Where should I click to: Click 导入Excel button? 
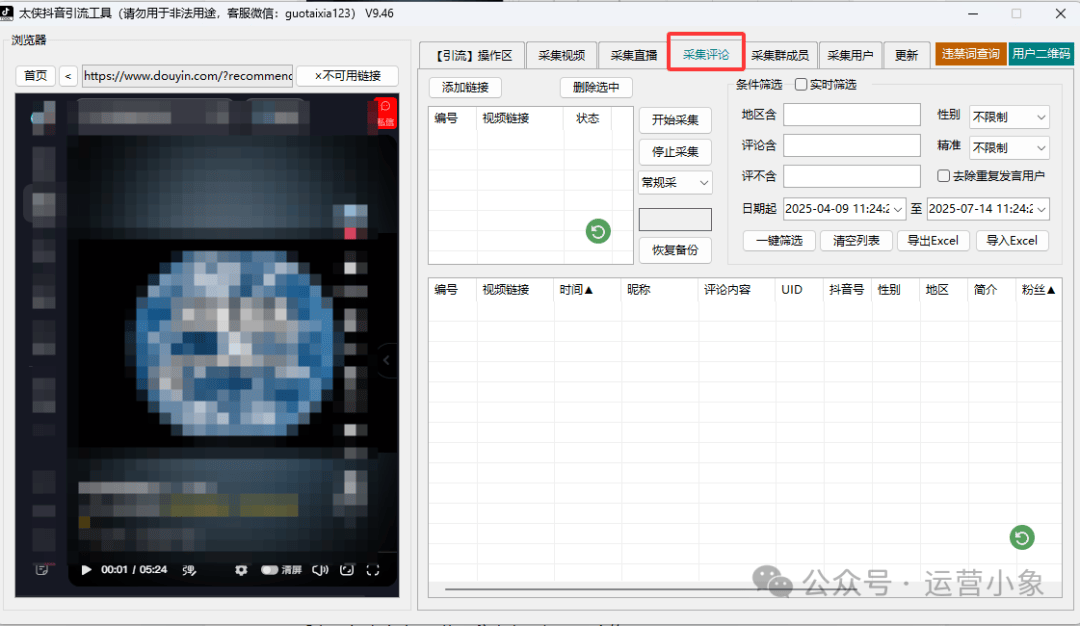point(1012,240)
